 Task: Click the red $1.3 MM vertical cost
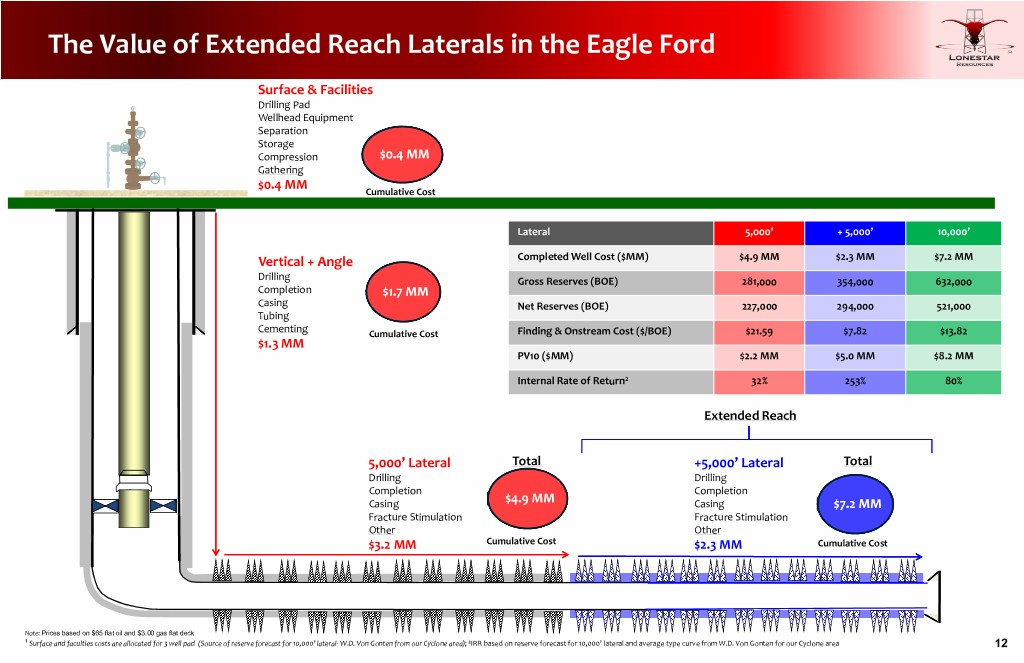(x=281, y=344)
